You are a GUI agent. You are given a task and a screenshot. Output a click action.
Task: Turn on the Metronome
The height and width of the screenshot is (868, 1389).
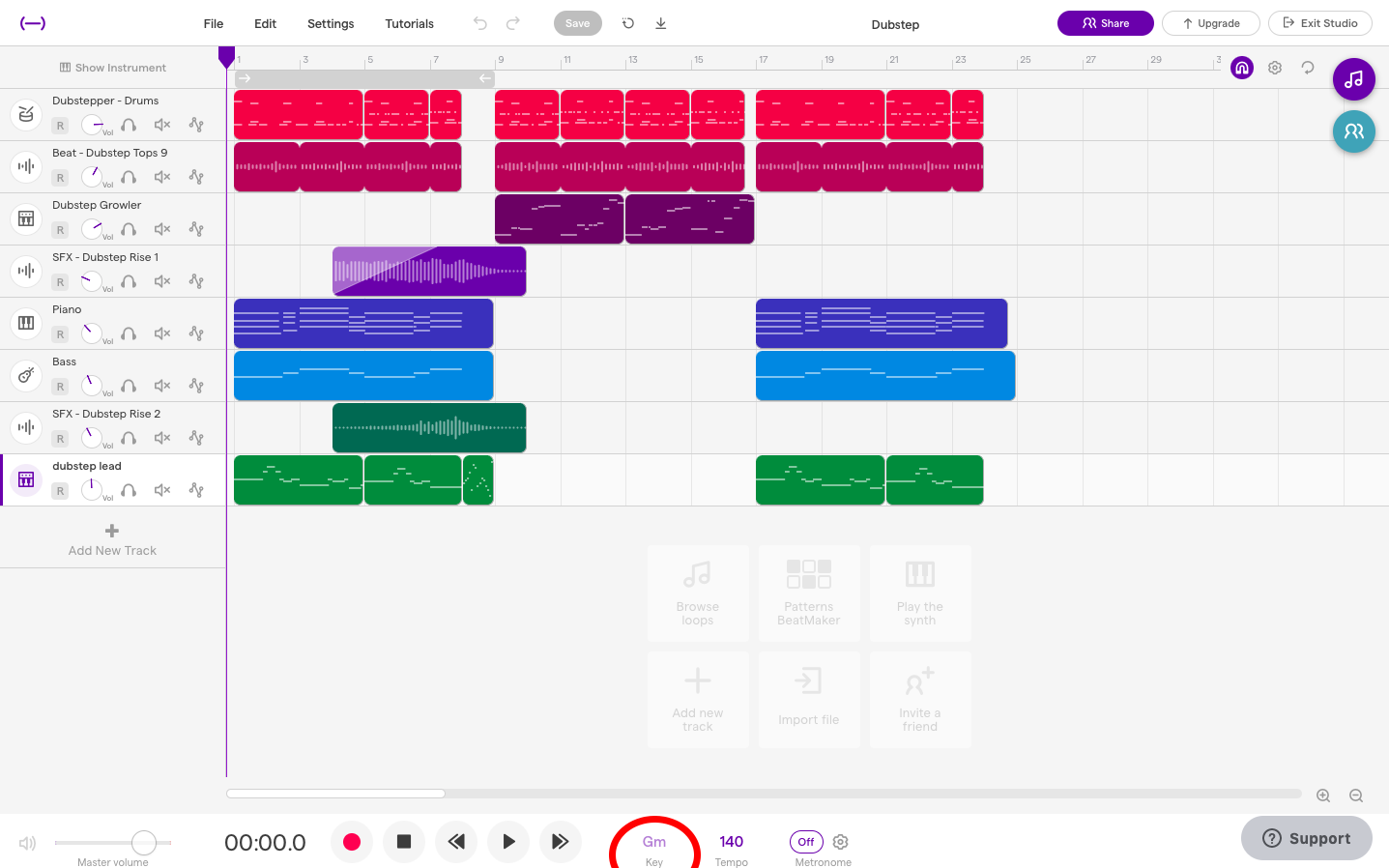click(806, 842)
